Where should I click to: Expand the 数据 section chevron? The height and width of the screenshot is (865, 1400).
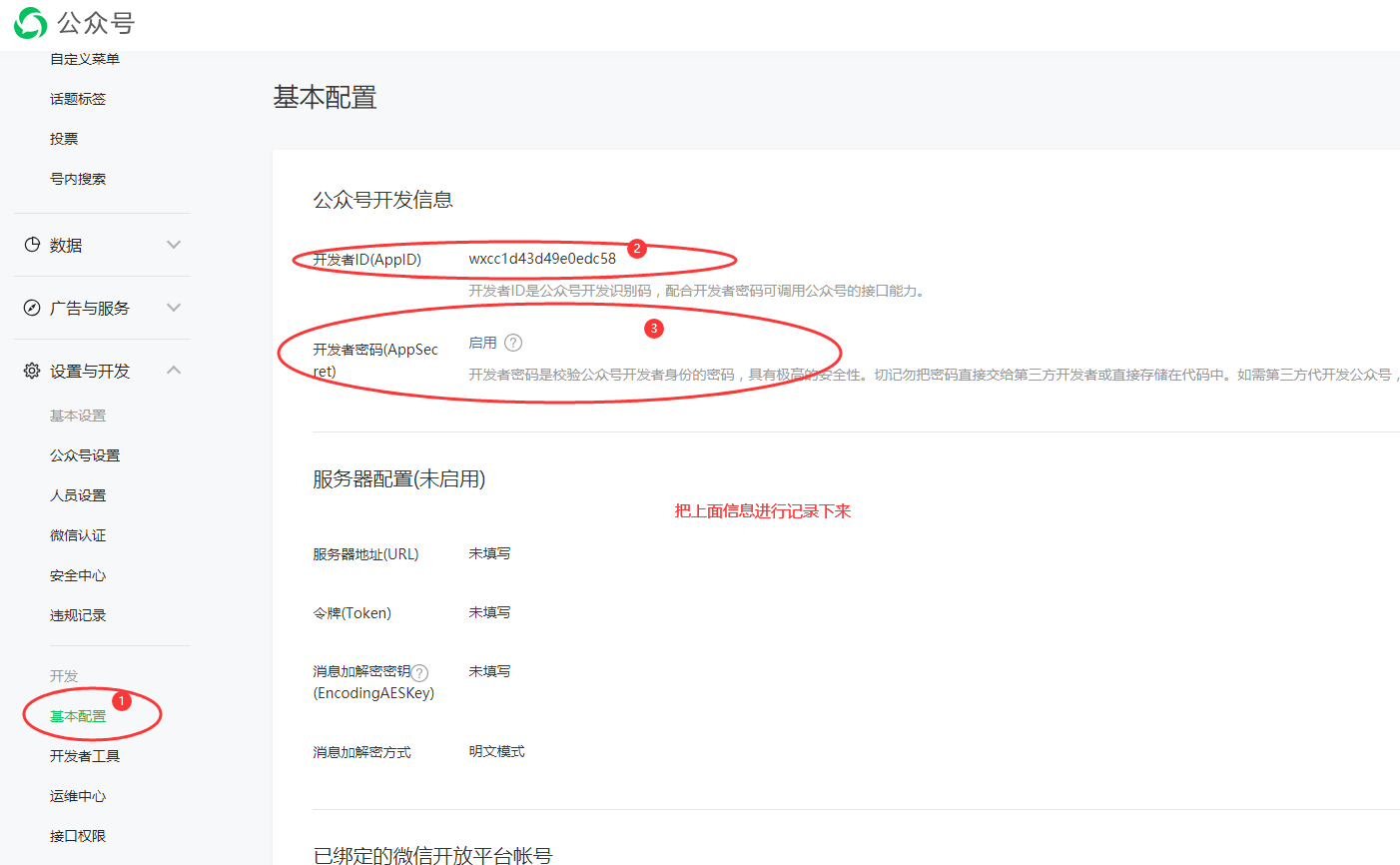coord(174,245)
